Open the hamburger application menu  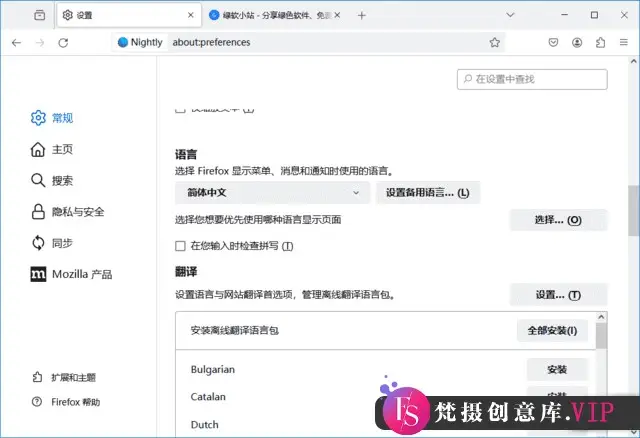pos(624,42)
